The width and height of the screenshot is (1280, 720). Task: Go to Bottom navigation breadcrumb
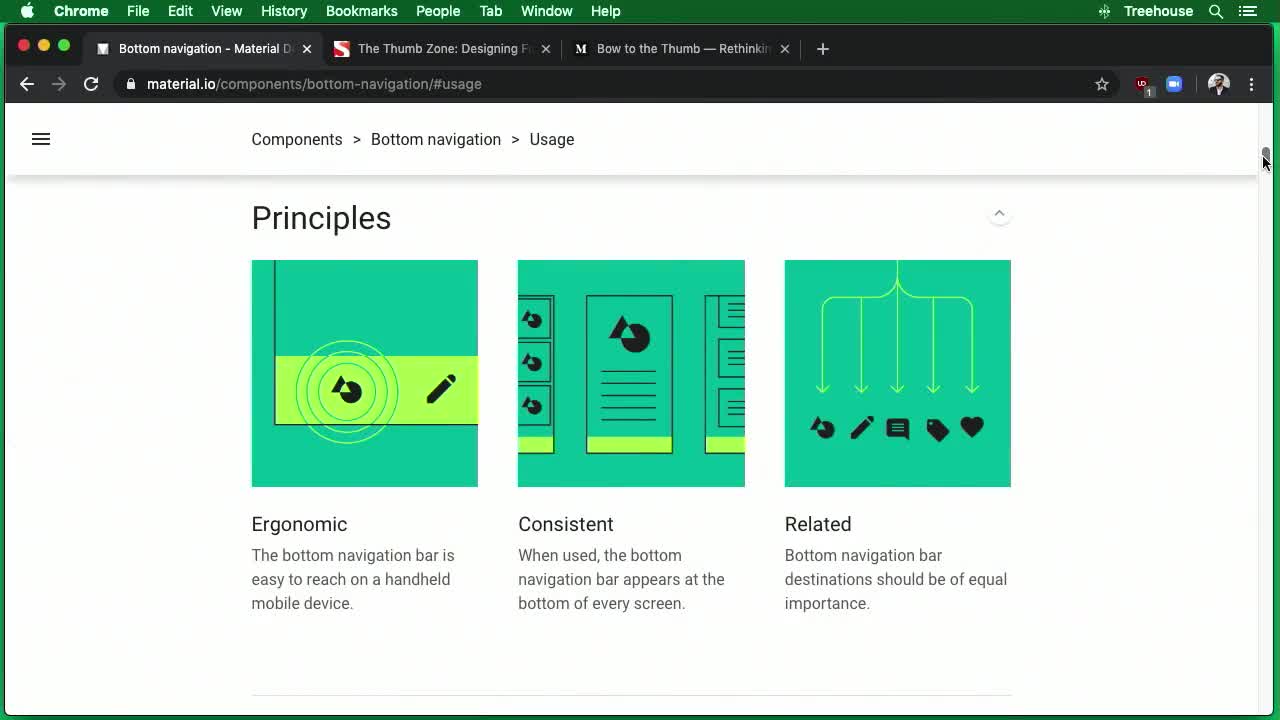pos(436,139)
